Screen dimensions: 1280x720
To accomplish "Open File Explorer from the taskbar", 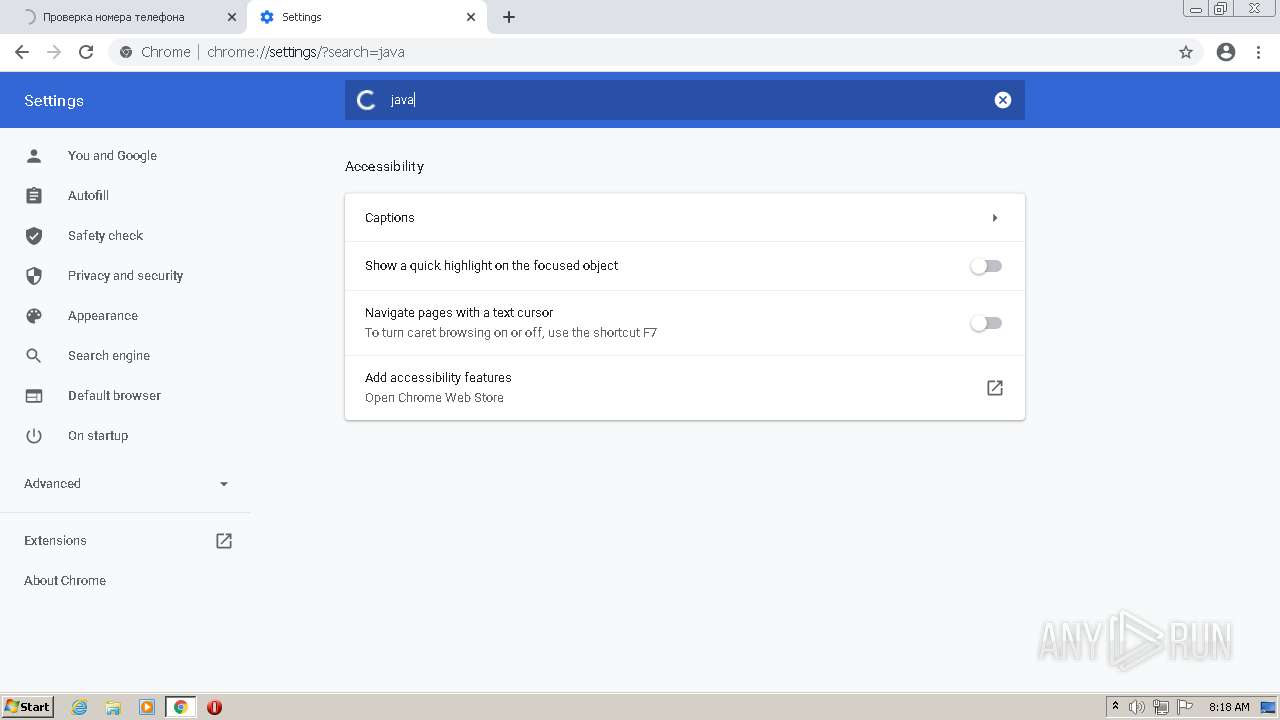I will [x=113, y=707].
